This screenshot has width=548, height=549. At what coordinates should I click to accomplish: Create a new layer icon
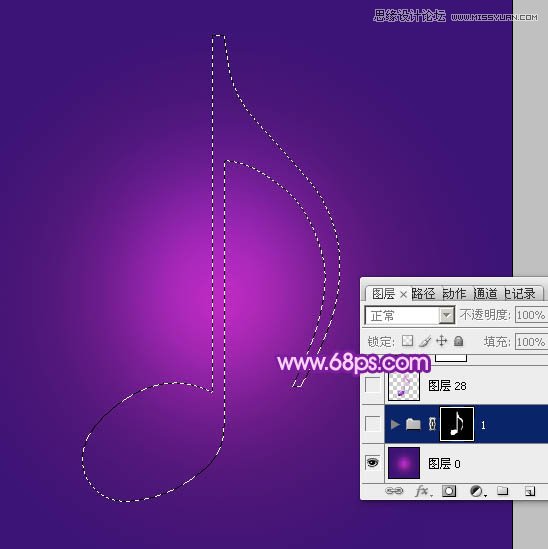coord(530,491)
